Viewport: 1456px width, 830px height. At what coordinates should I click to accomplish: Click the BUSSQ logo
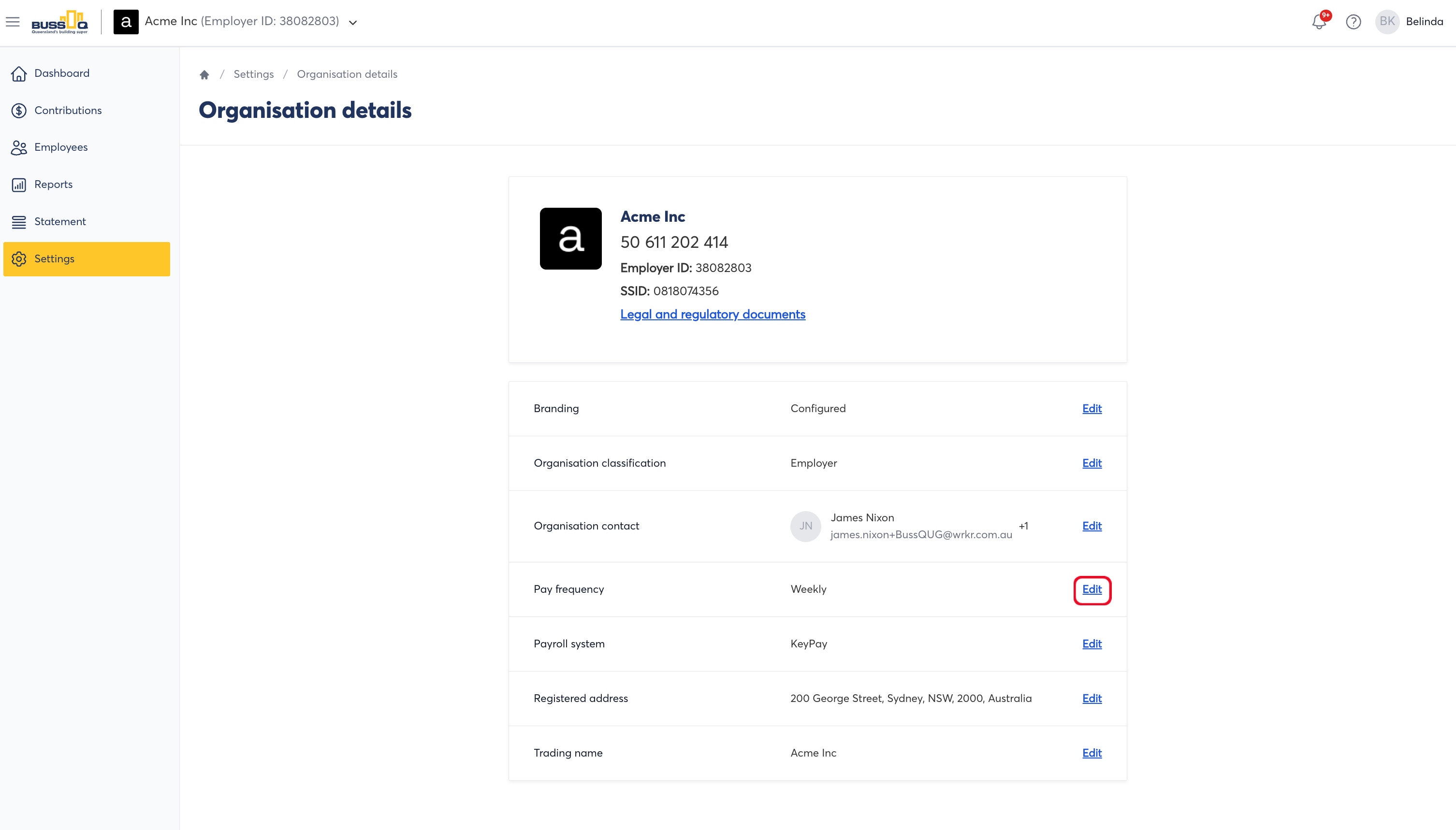tap(60, 22)
